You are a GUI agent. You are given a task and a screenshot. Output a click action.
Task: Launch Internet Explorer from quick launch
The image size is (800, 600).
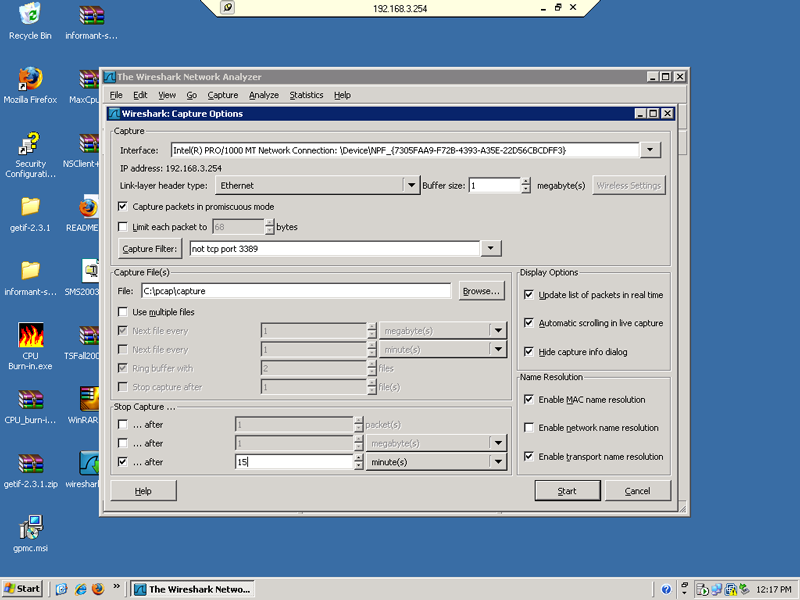[80, 589]
